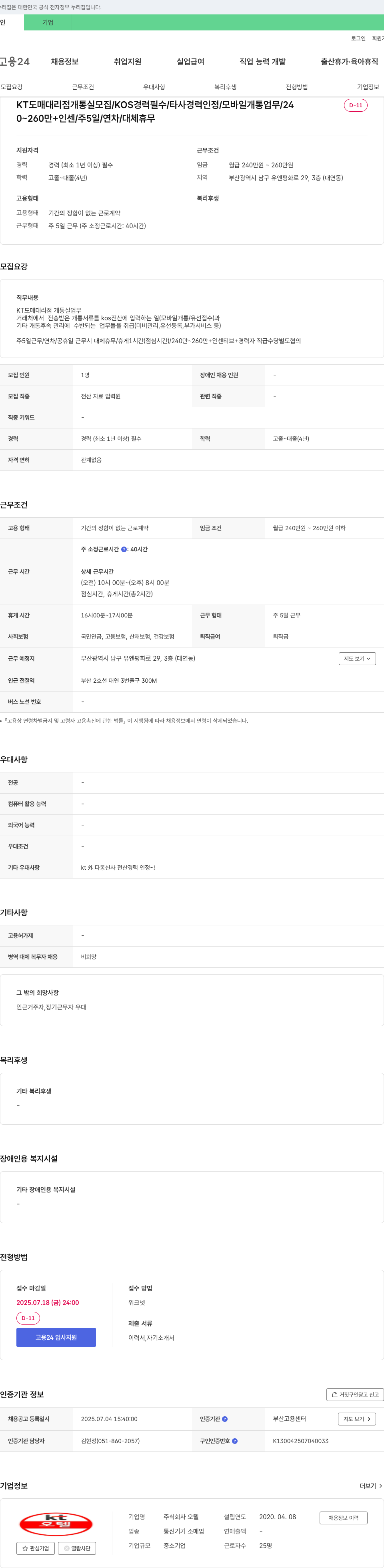Image resolution: width=384 pixels, height=1568 pixels.
Task: Expand 지도 보기 for 근무 예정지
Action: [x=357, y=659]
